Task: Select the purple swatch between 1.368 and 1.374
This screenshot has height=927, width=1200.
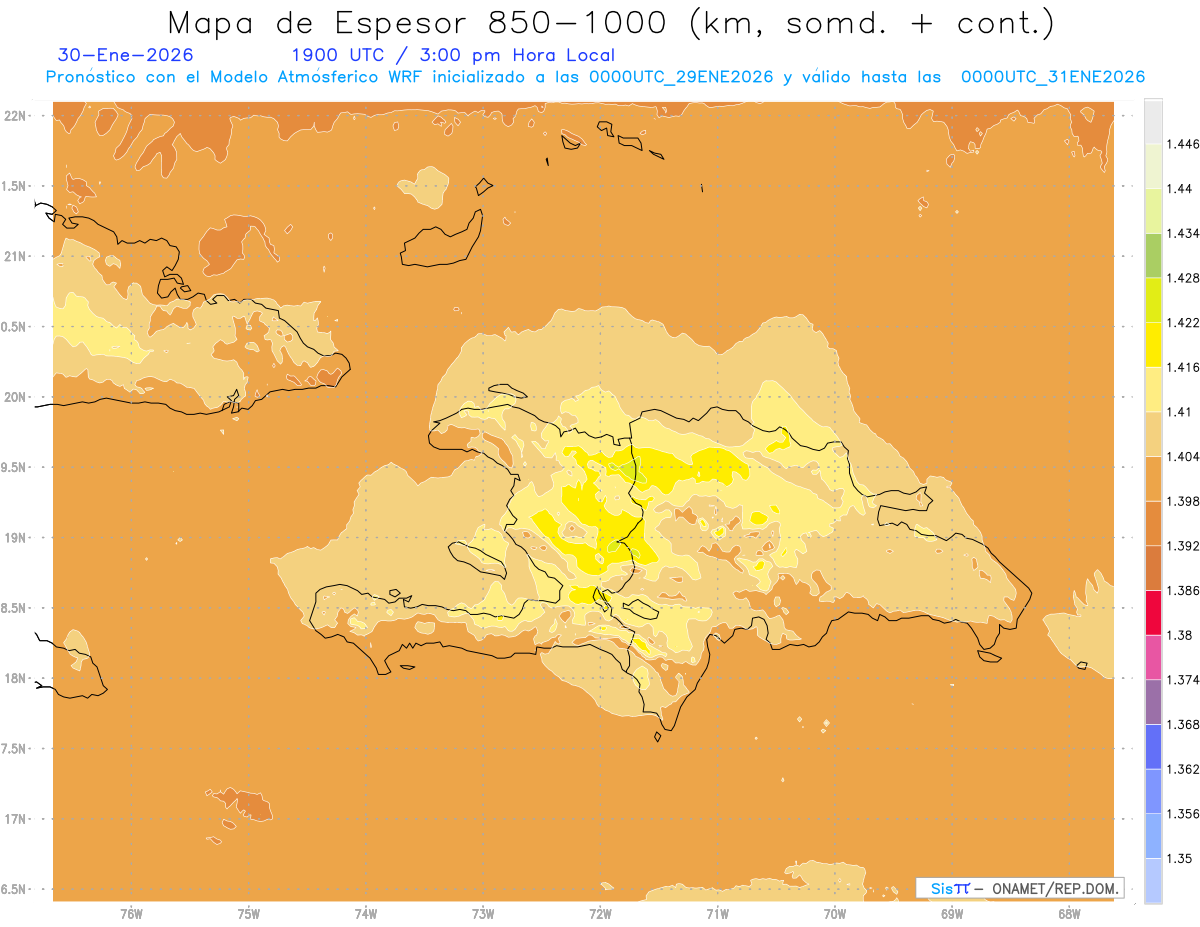Action: click(1152, 702)
